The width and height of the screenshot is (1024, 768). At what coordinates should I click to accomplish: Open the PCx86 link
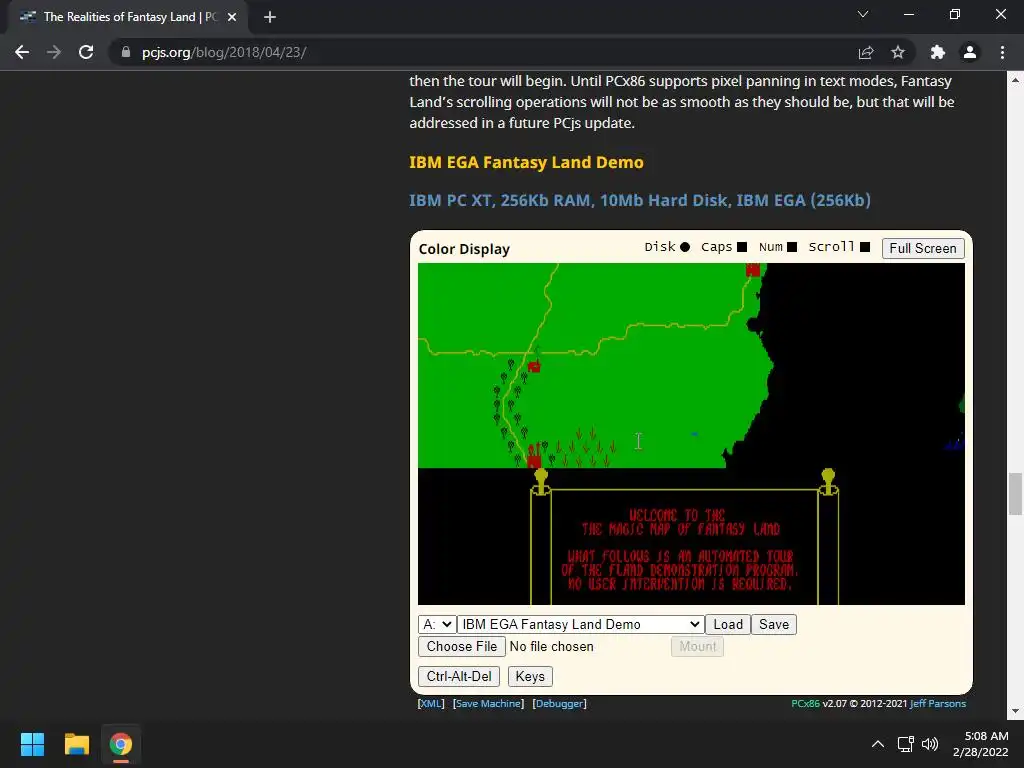tap(805, 703)
